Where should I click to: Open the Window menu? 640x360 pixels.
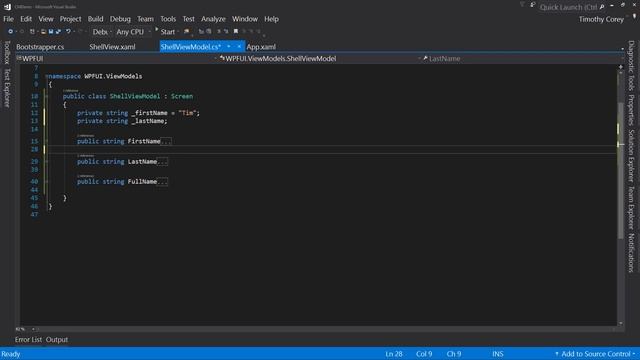245,19
